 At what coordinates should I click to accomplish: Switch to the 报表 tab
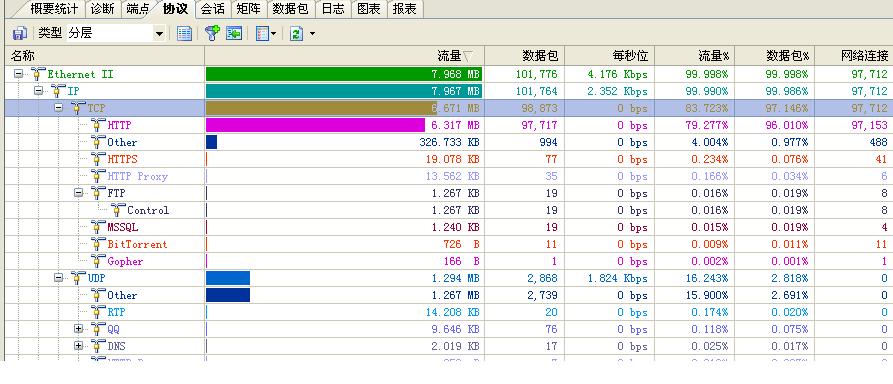[x=404, y=9]
